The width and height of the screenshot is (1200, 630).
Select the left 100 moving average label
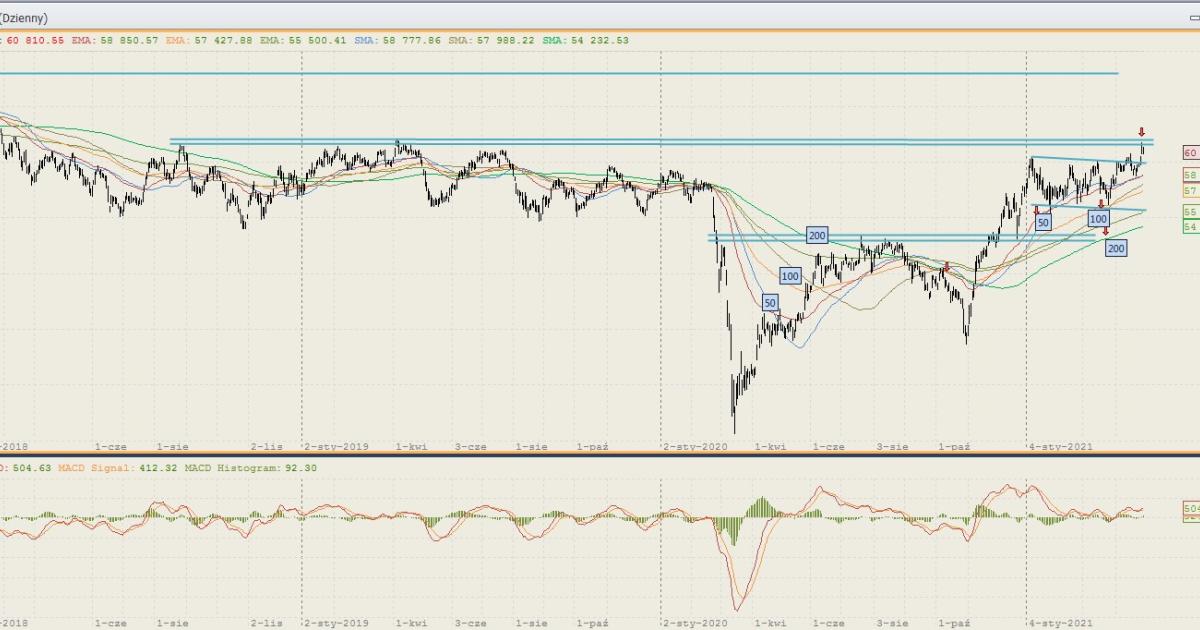click(790, 276)
